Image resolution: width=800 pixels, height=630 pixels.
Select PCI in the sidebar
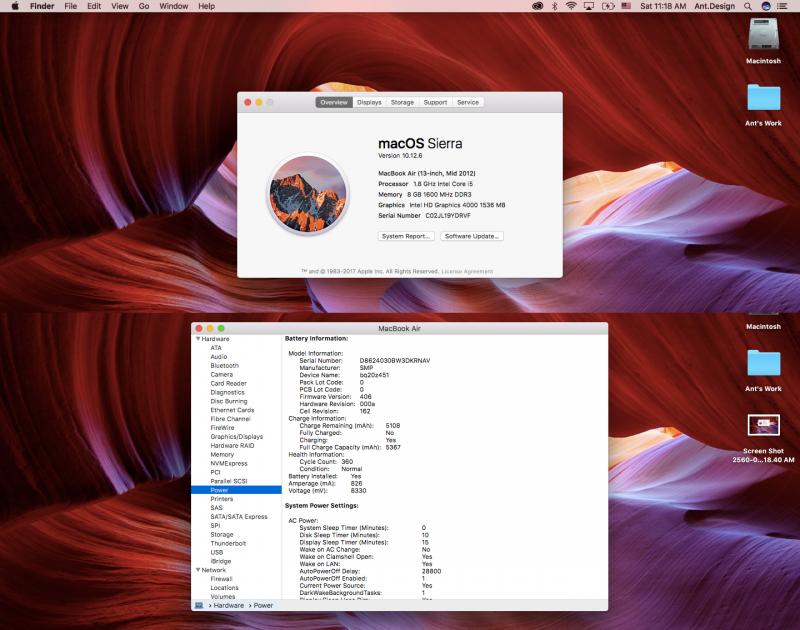pyautogui.click(x=215, y=472)
